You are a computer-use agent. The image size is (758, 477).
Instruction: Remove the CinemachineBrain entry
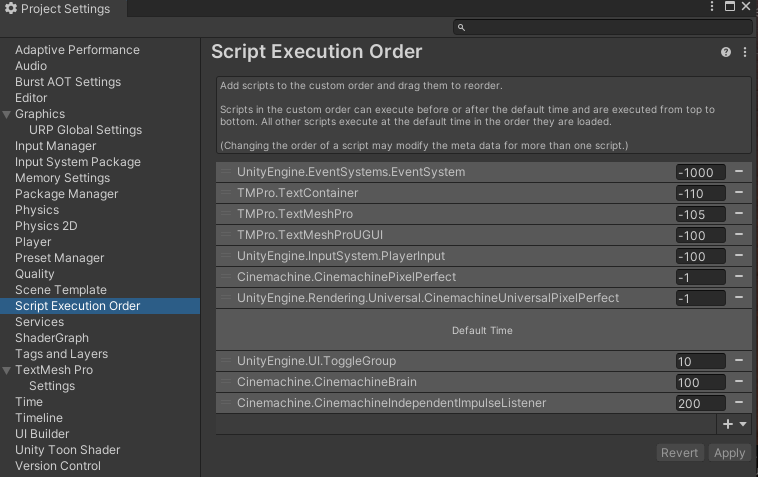(739, 381)
